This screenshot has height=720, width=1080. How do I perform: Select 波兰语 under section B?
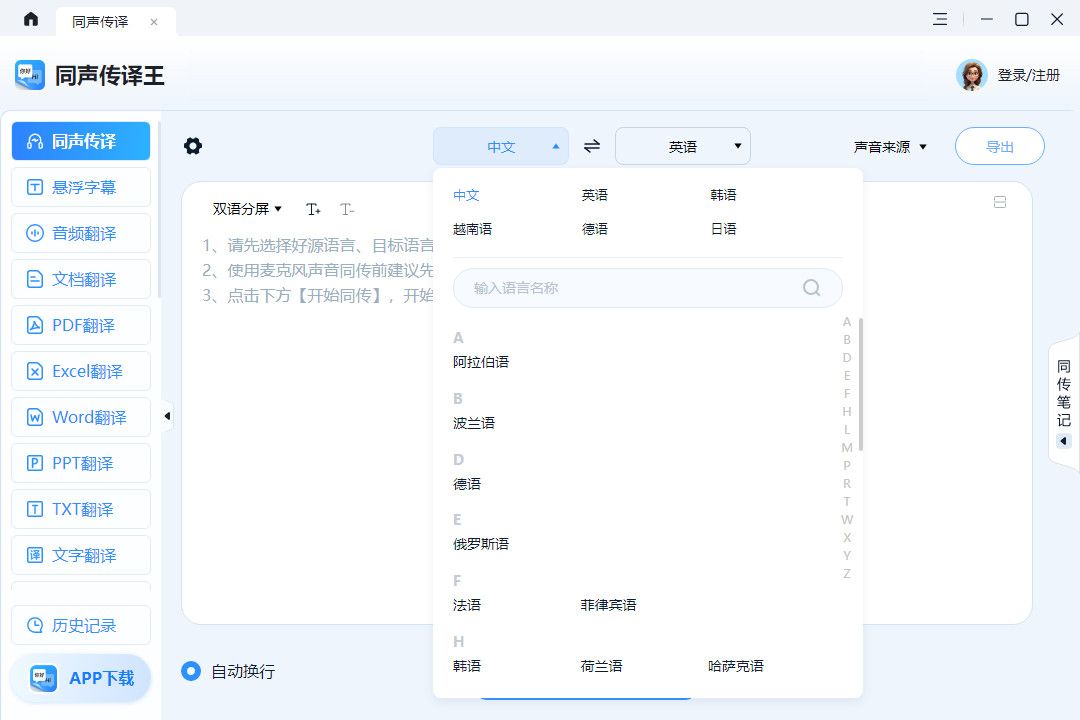click(474, 423)
